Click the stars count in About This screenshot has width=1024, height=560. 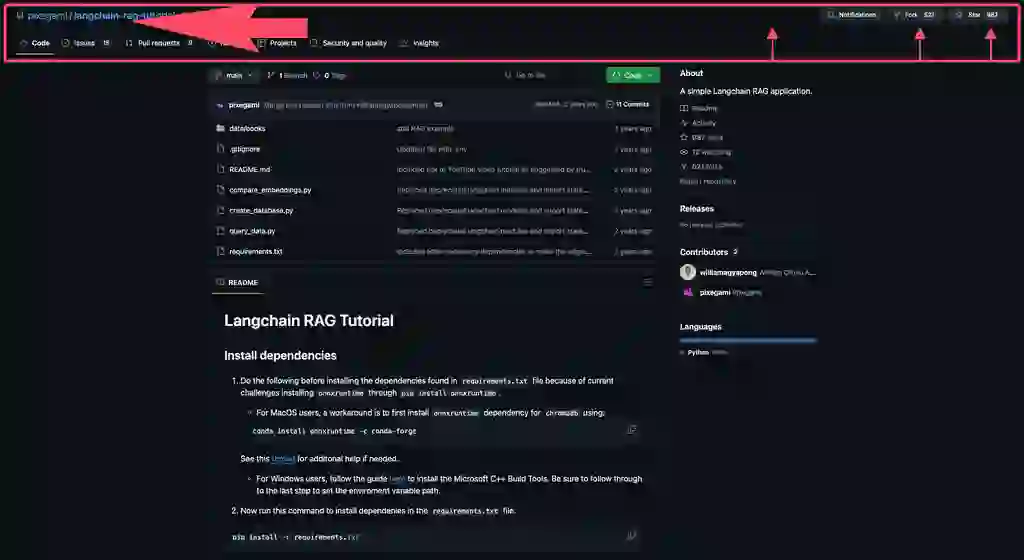[701, 138]
